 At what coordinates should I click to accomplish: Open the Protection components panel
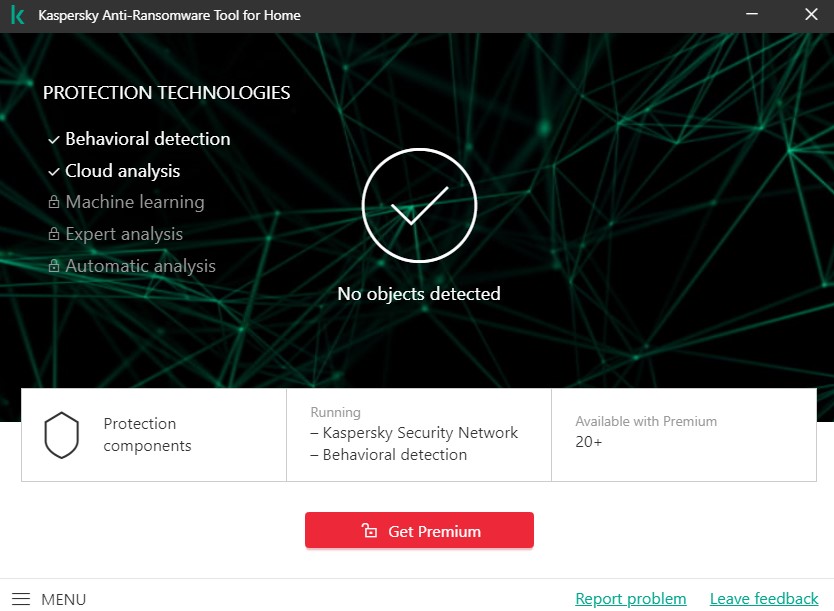coord(154,435)
